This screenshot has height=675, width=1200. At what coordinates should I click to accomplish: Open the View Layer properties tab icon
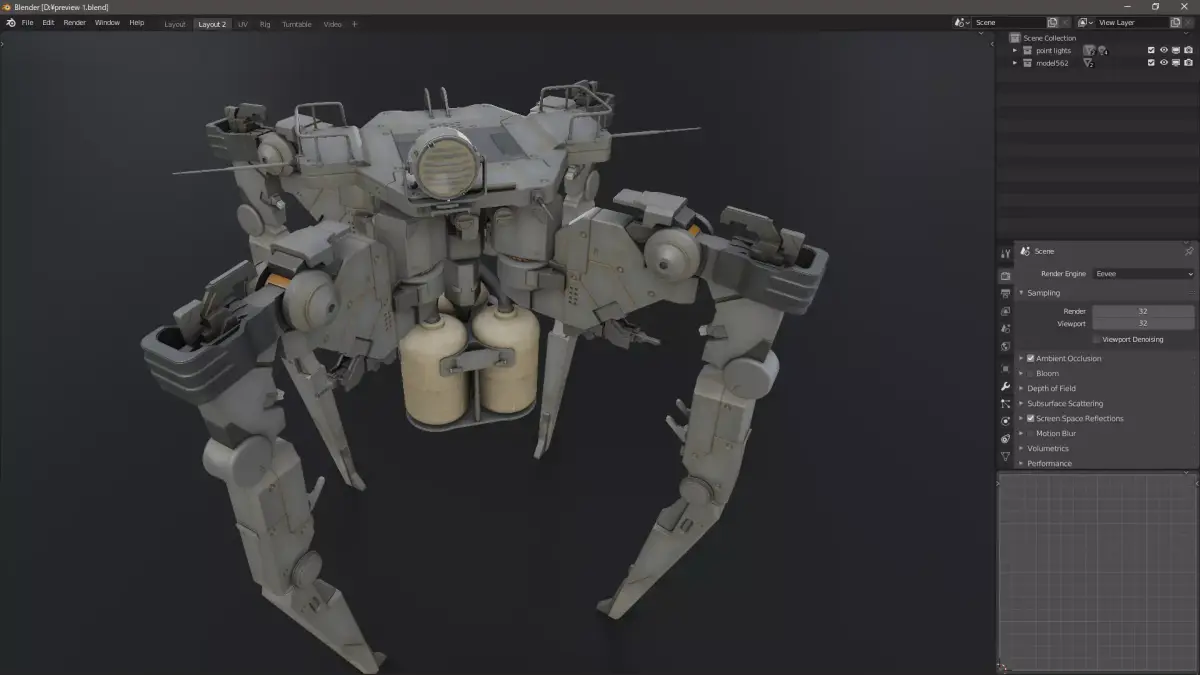(1005, 311)
